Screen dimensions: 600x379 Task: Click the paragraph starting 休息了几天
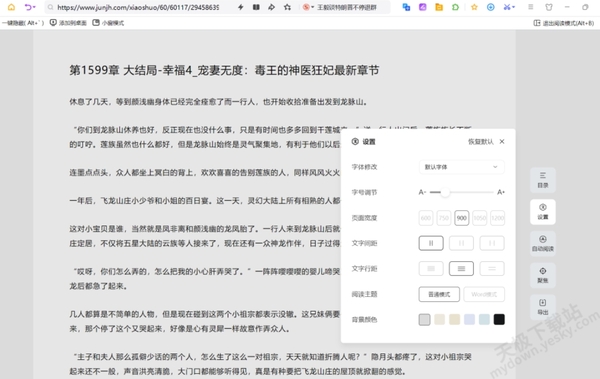219,102
